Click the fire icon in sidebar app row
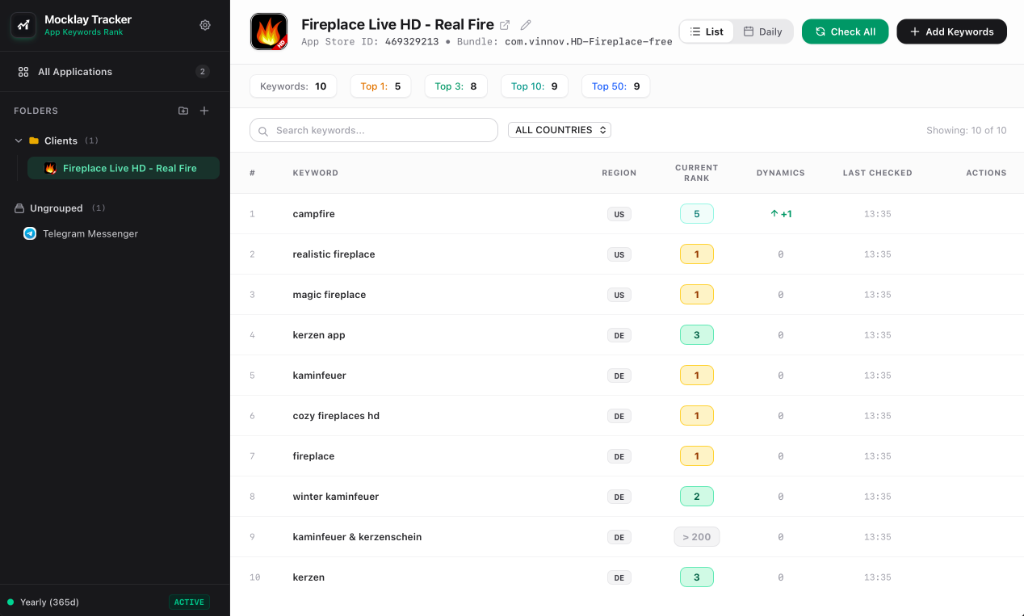Image resolution: width=1024 pixels, height=616 pixels. pos(50,168)
